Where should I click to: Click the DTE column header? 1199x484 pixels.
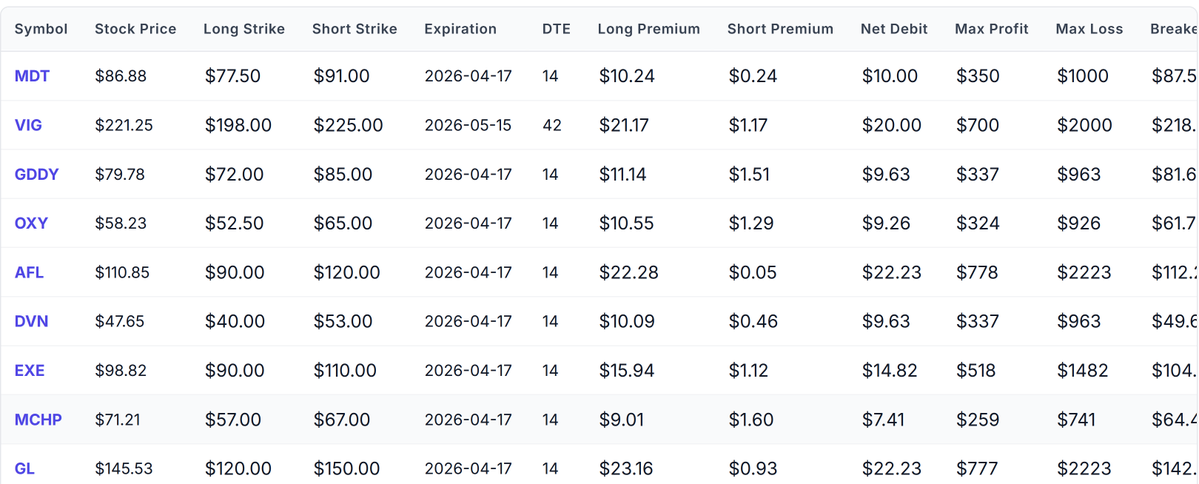(x=556, y=29)
